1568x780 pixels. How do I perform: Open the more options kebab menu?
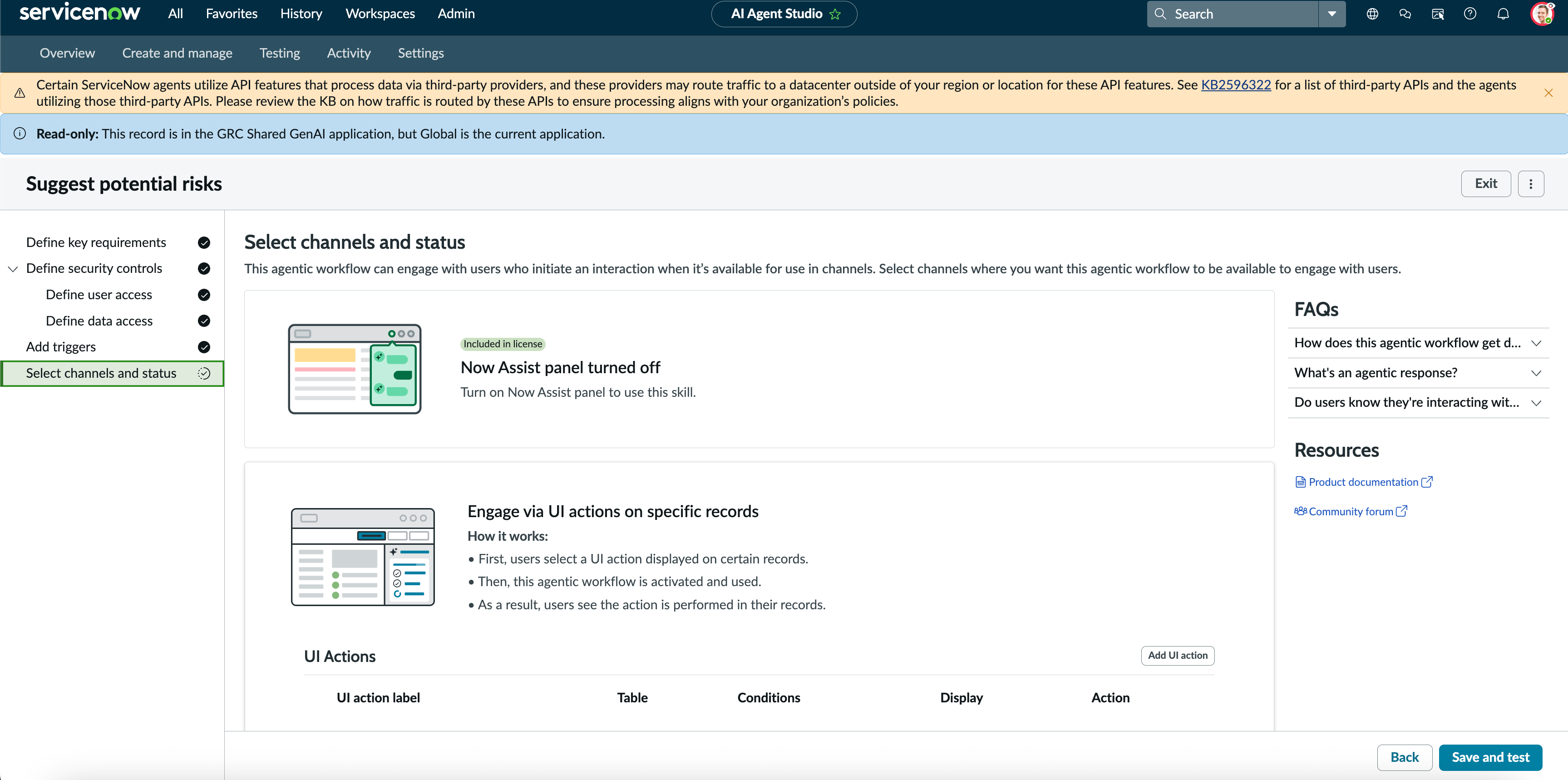coord(1531,184)
